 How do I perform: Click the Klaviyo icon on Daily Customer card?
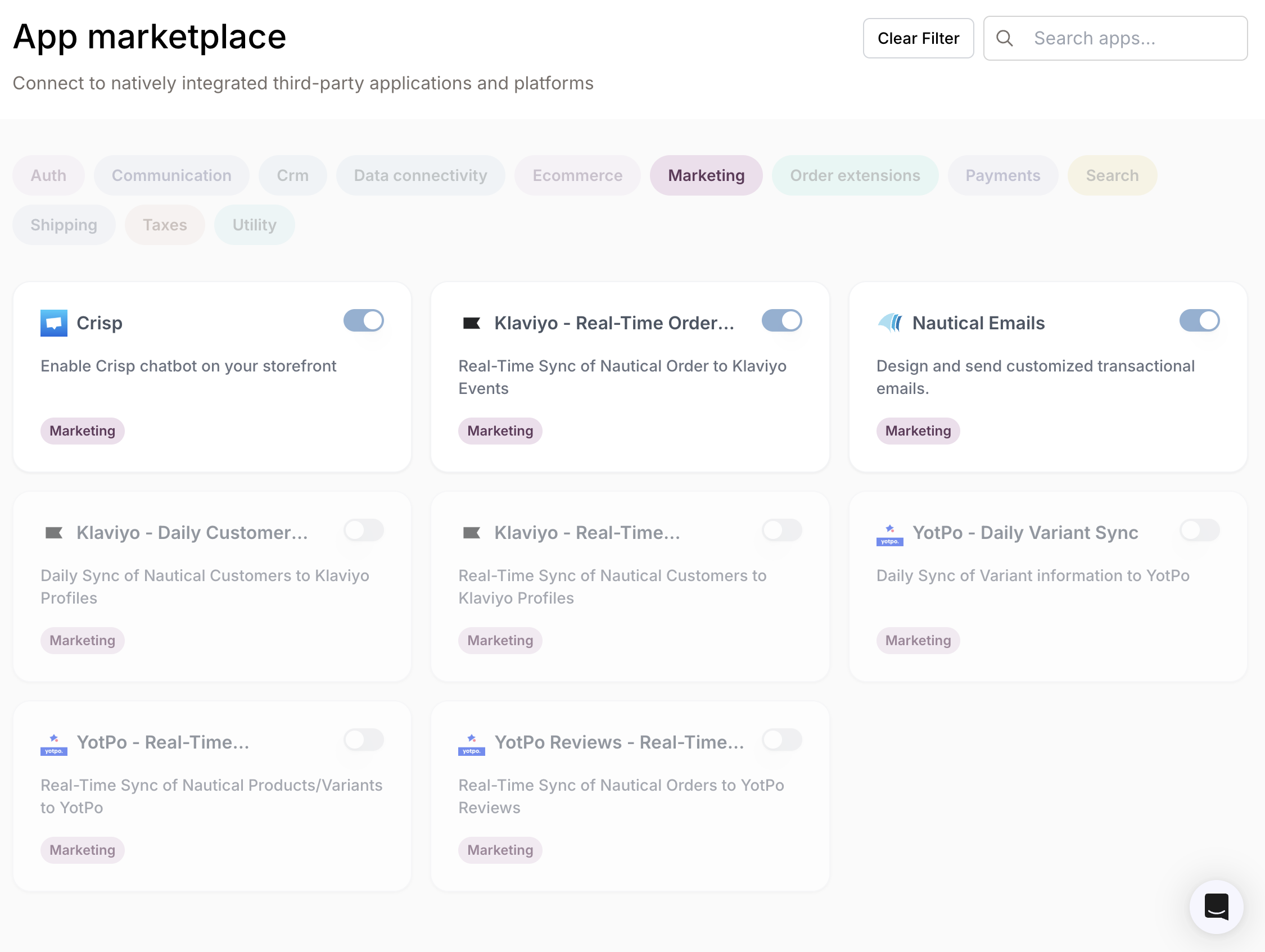click(54, 532)
